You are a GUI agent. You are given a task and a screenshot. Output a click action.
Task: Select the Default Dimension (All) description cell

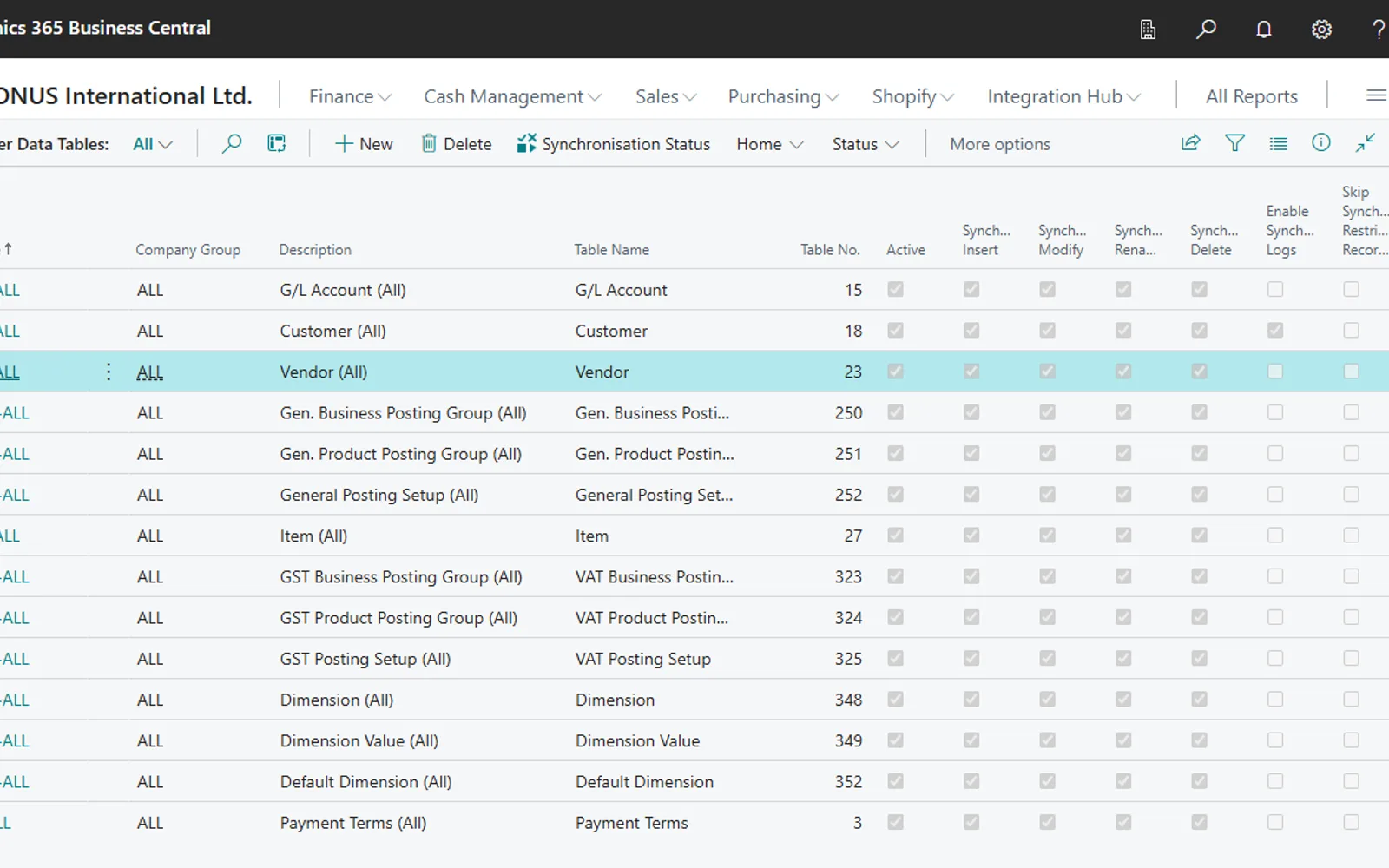[365, 782]
